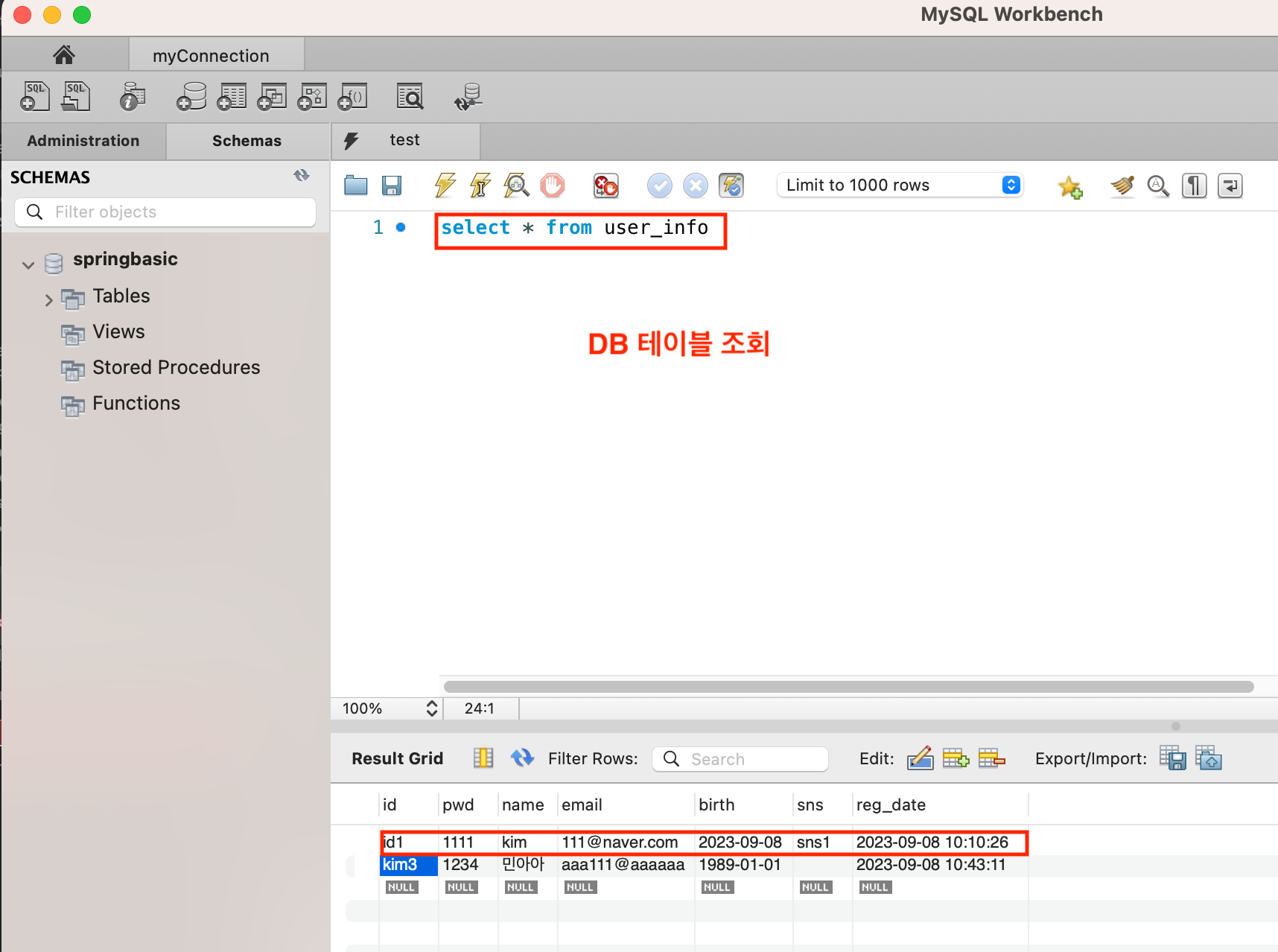Select the Functions tree item

point(136,403)
